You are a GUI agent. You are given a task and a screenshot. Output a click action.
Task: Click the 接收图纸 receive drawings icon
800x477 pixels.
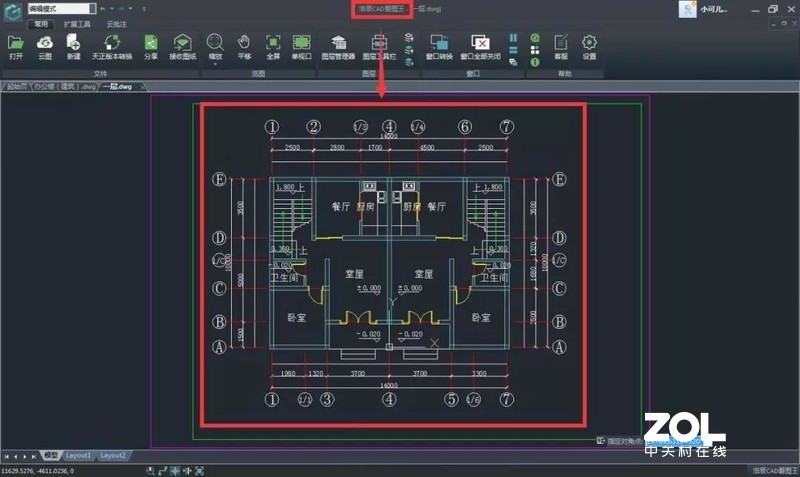tap(182, 43)
